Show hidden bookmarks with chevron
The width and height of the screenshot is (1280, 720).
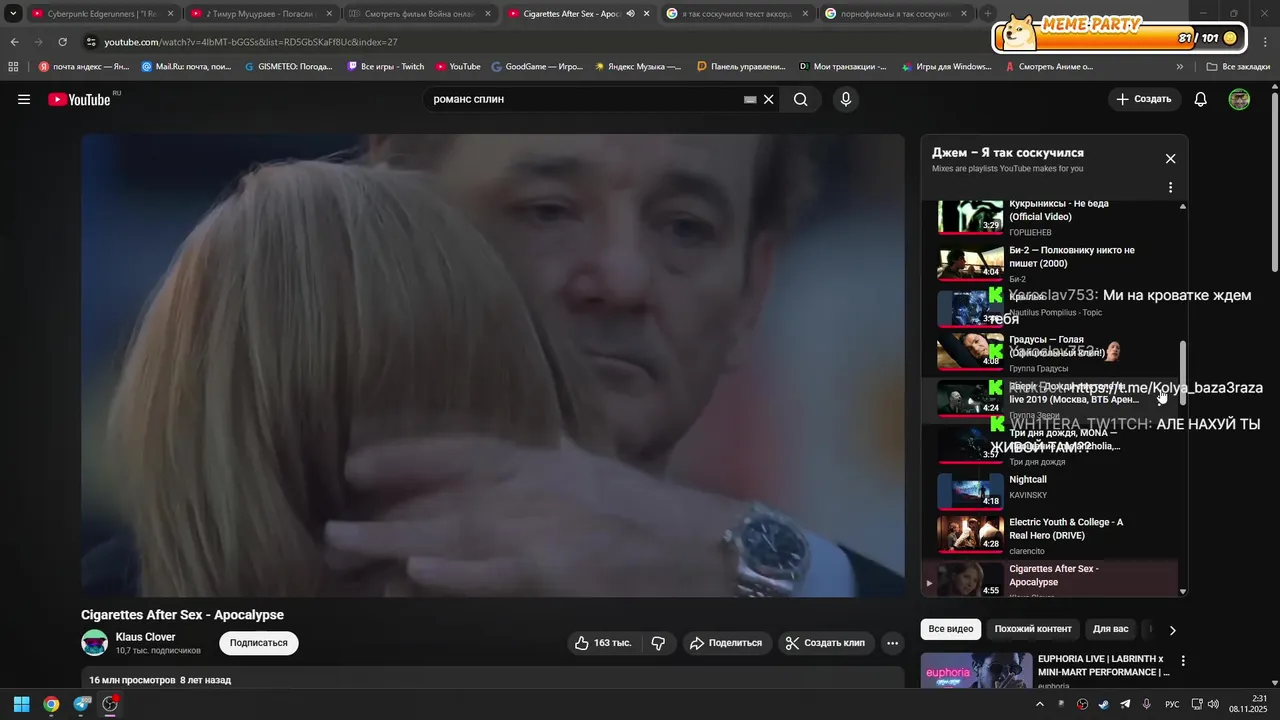point(1180,67)
